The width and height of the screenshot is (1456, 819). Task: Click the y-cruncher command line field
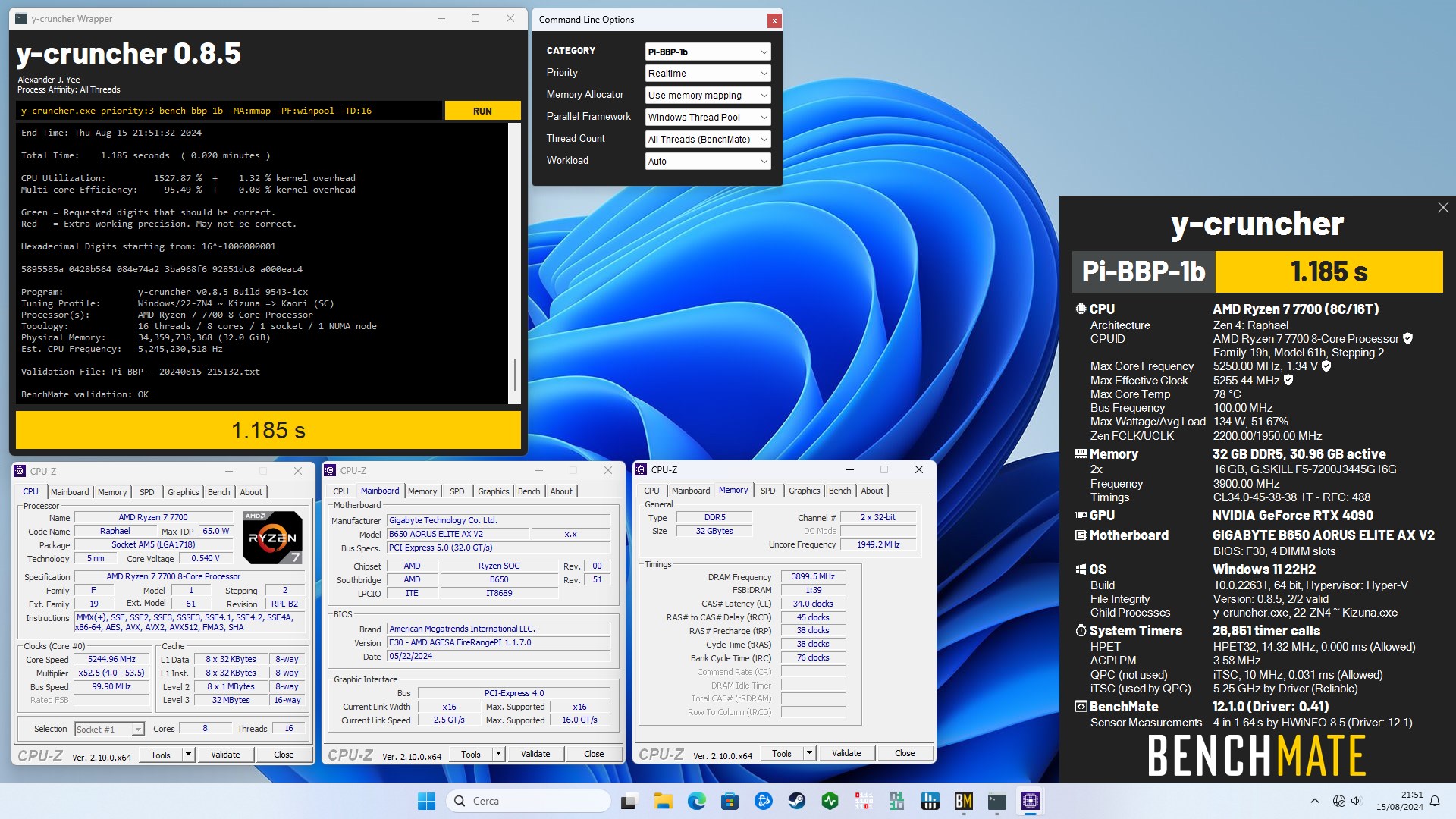[x=229, y=111]
